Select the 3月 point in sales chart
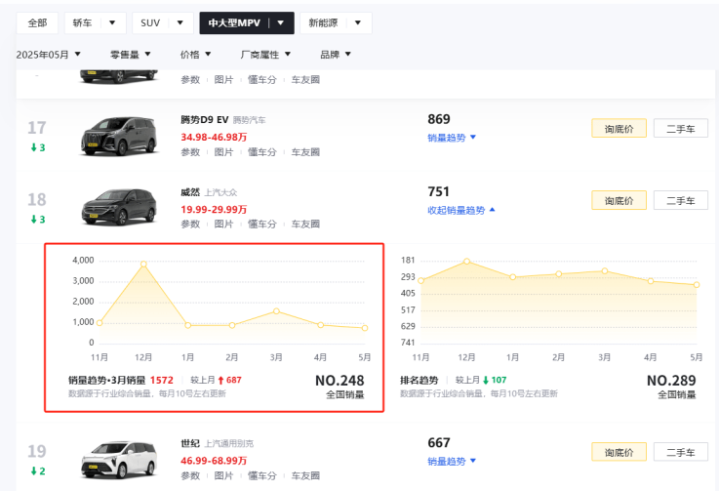 [x=277, y=311]
